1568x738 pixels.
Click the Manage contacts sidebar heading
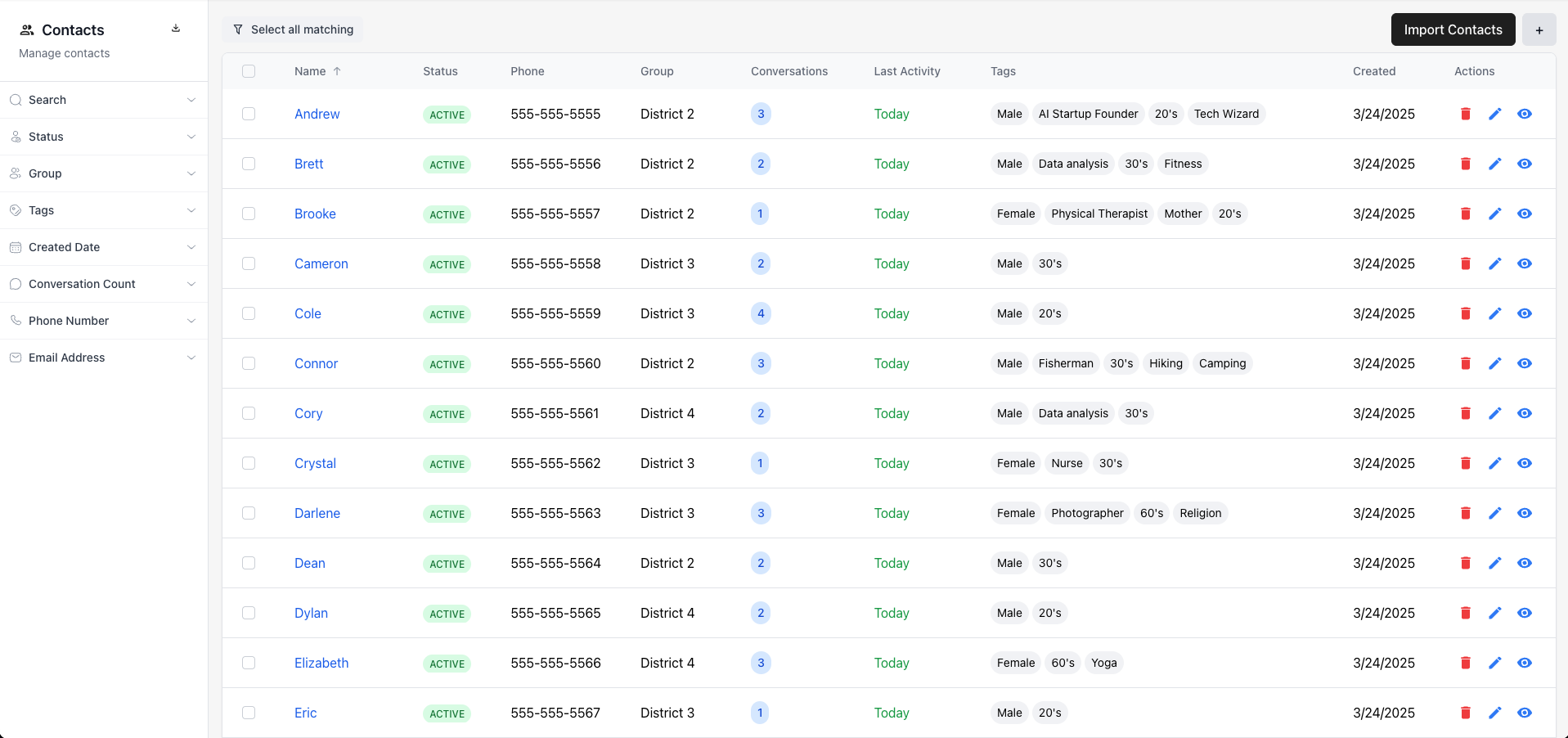64,53
